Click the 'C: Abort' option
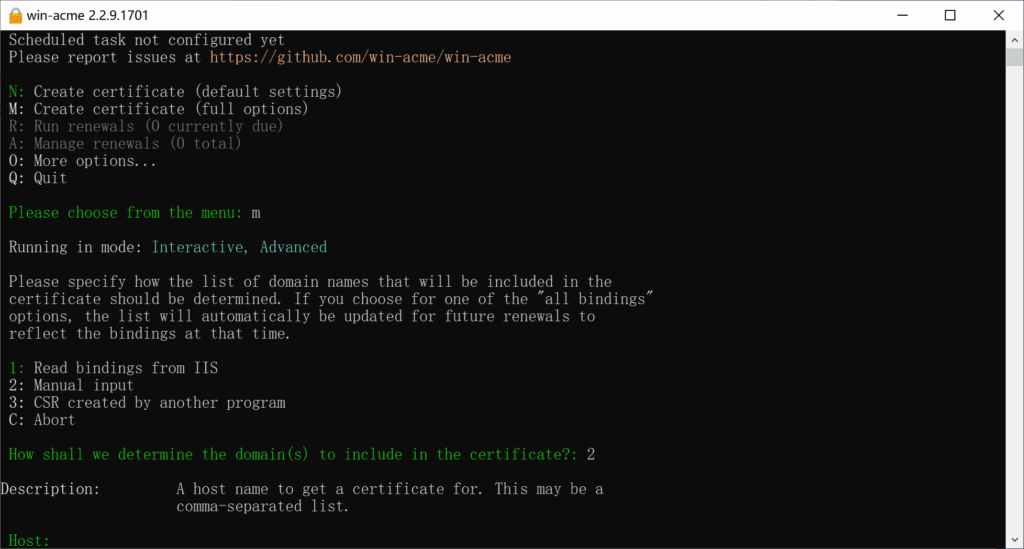Viewport: 1024px width, 549px height. 42,420
